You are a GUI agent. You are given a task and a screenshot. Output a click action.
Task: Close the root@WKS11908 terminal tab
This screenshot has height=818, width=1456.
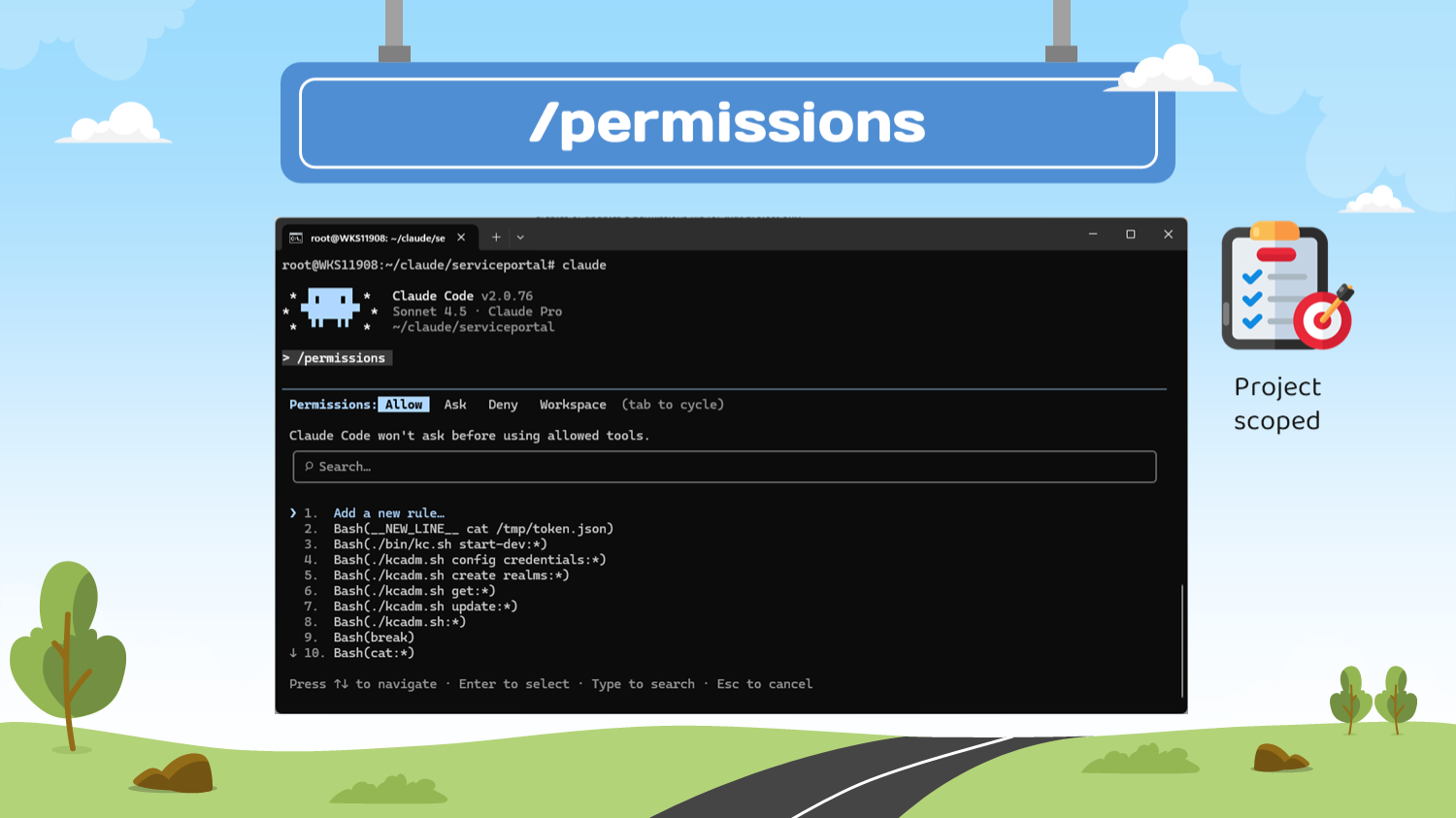tap(461, 238)
